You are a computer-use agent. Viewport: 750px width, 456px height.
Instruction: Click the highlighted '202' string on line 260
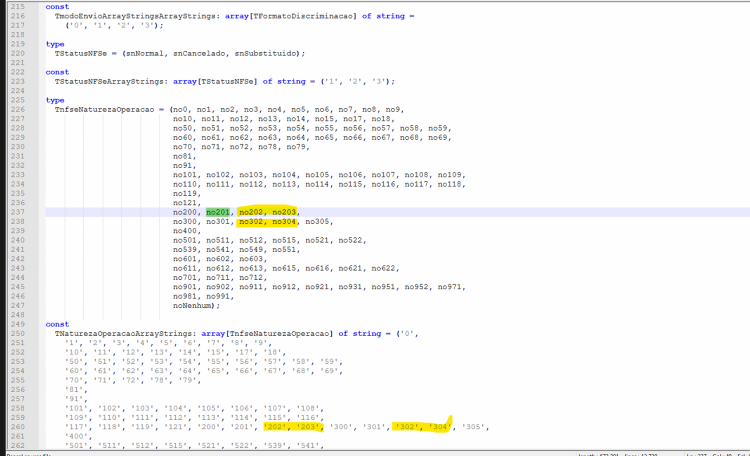point(275,427)
